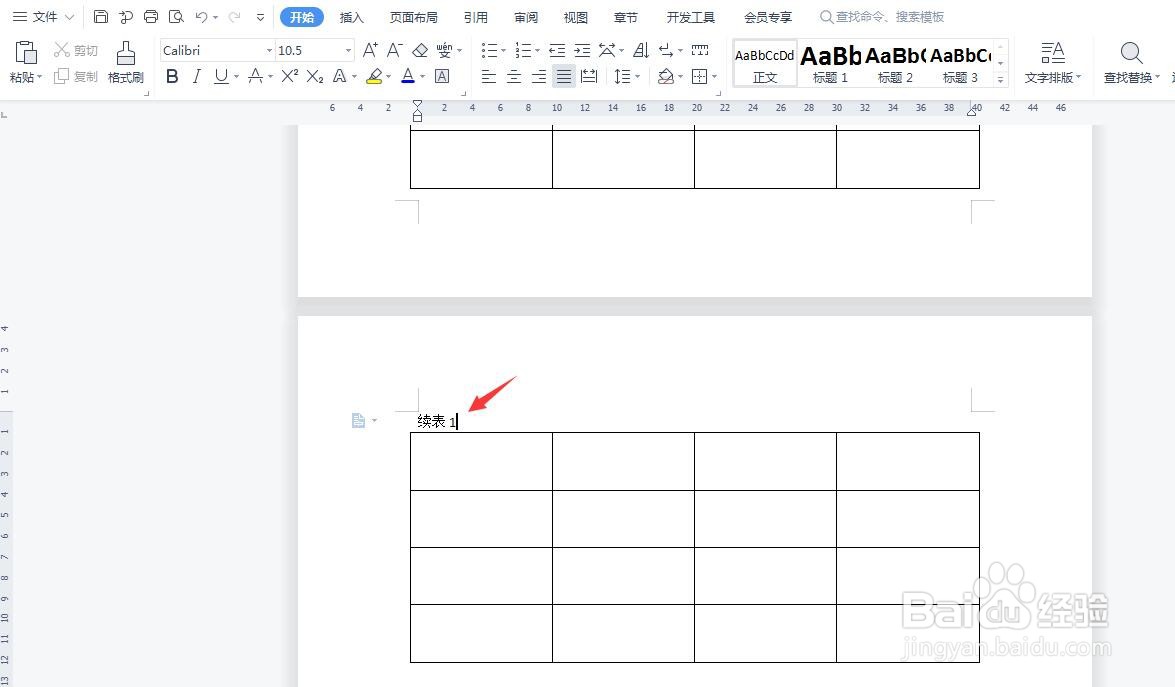This screenshot has height=687, width=1175.
Task: Open the underline style dropdown arrow
Action: 236,76
